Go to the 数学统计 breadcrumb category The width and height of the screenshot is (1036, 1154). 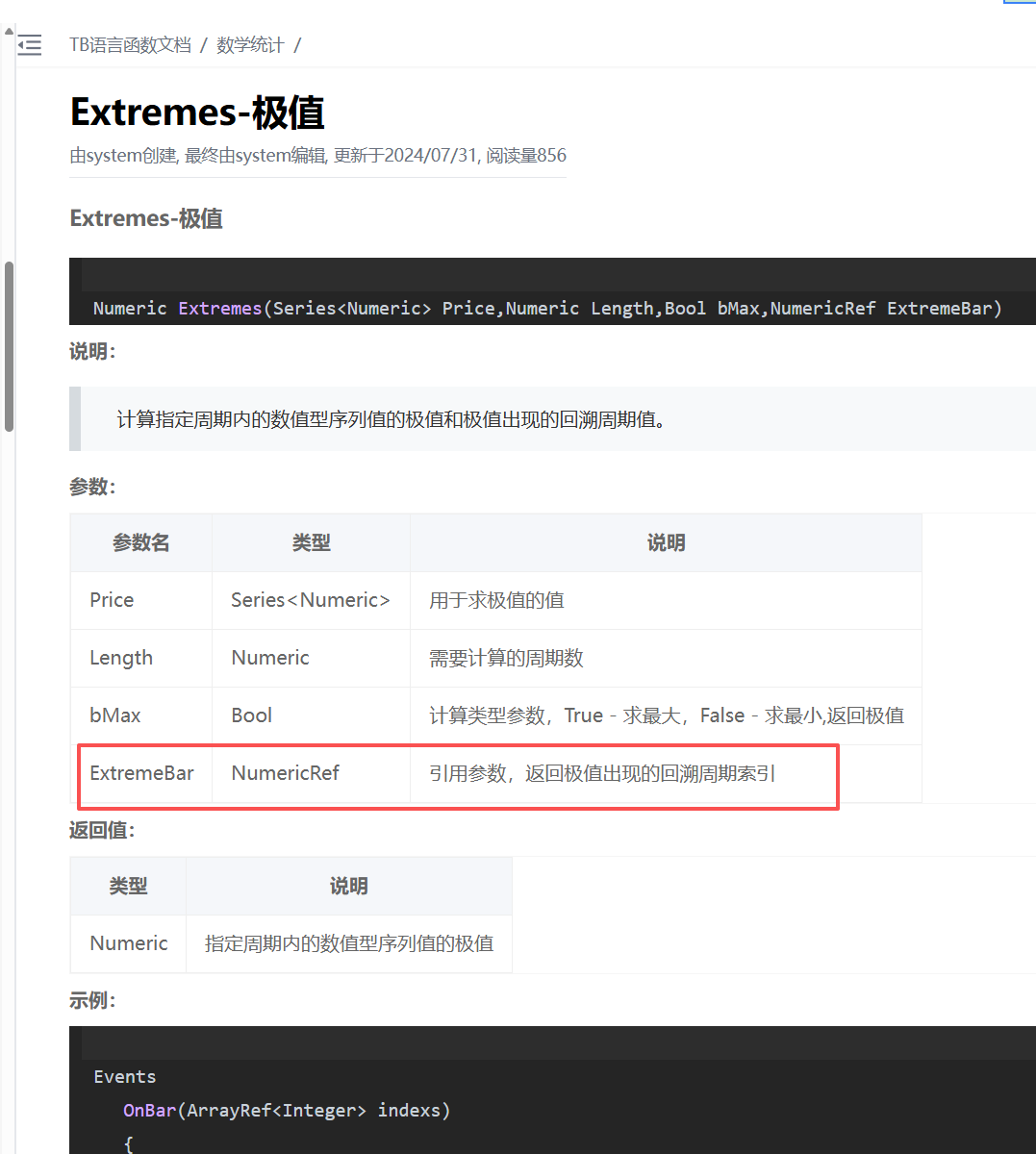250,45
